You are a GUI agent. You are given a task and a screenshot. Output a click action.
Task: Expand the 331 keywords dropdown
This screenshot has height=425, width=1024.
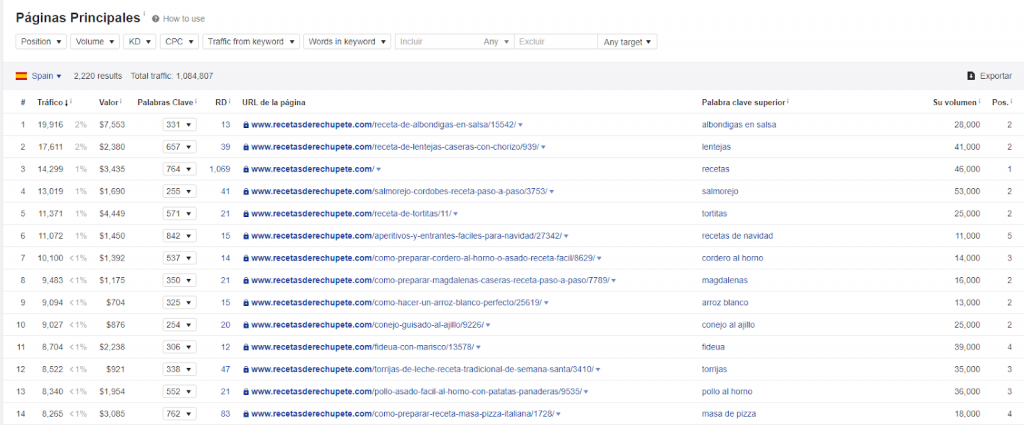[x=180, y=125]
